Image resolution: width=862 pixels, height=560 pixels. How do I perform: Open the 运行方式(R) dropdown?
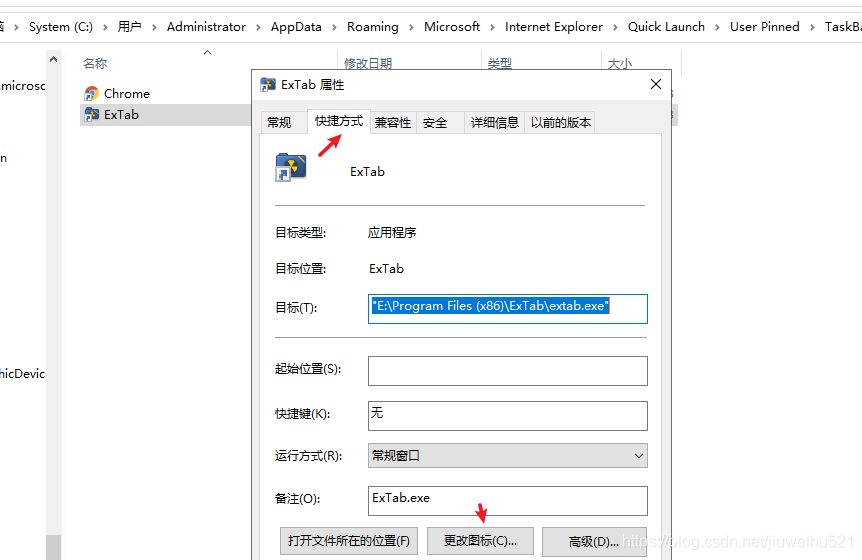[507, 456]
